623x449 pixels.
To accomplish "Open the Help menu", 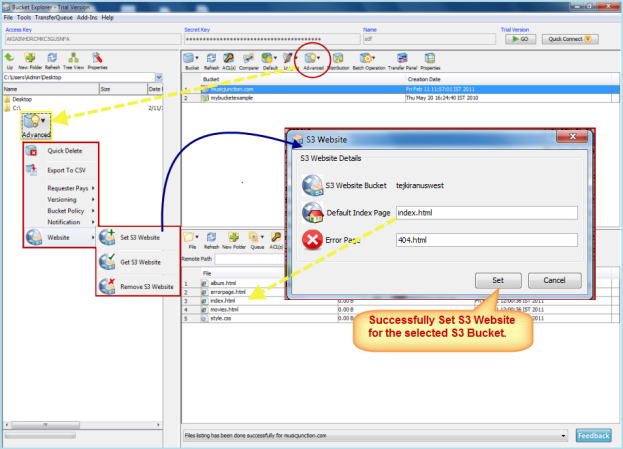I will (107, 17).
